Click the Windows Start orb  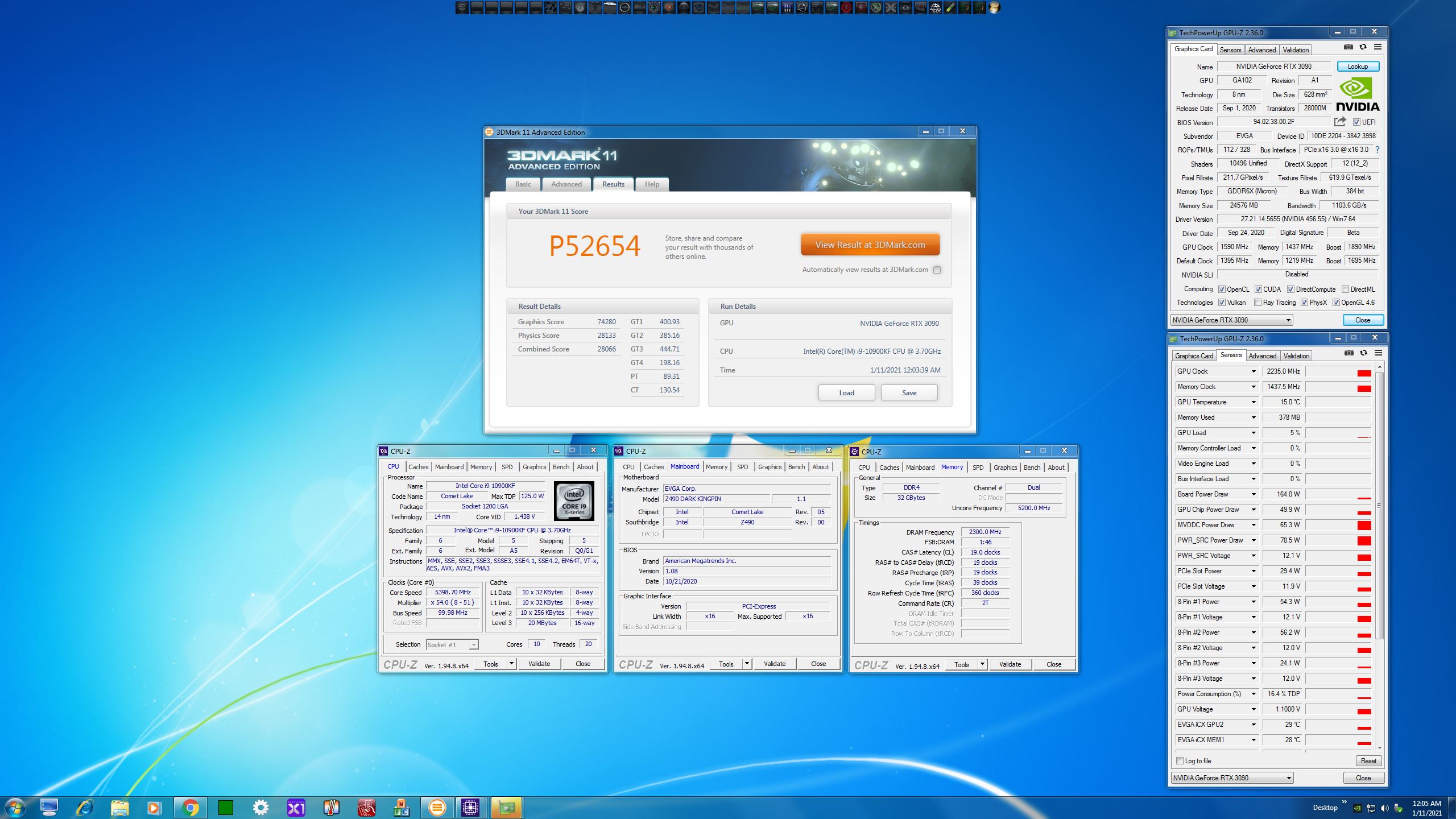[x=14, y=807]
